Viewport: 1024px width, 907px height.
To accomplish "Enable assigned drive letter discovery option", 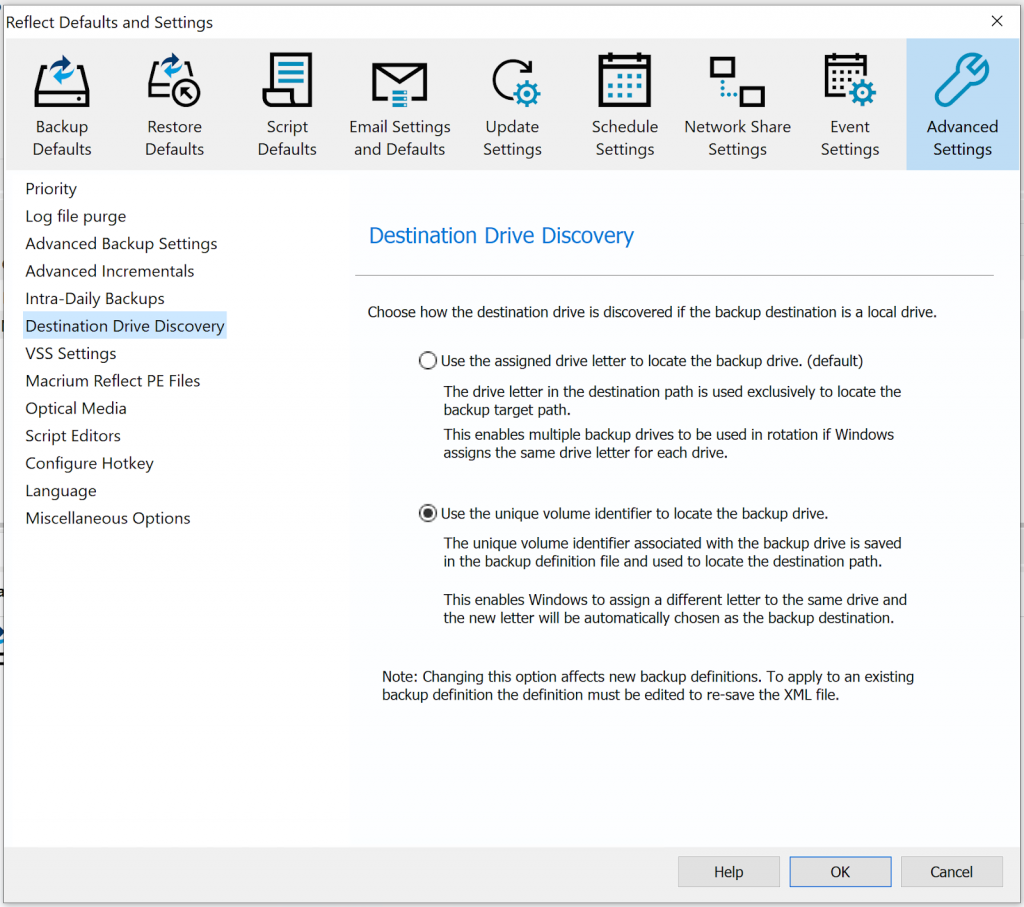I will 427,360.
